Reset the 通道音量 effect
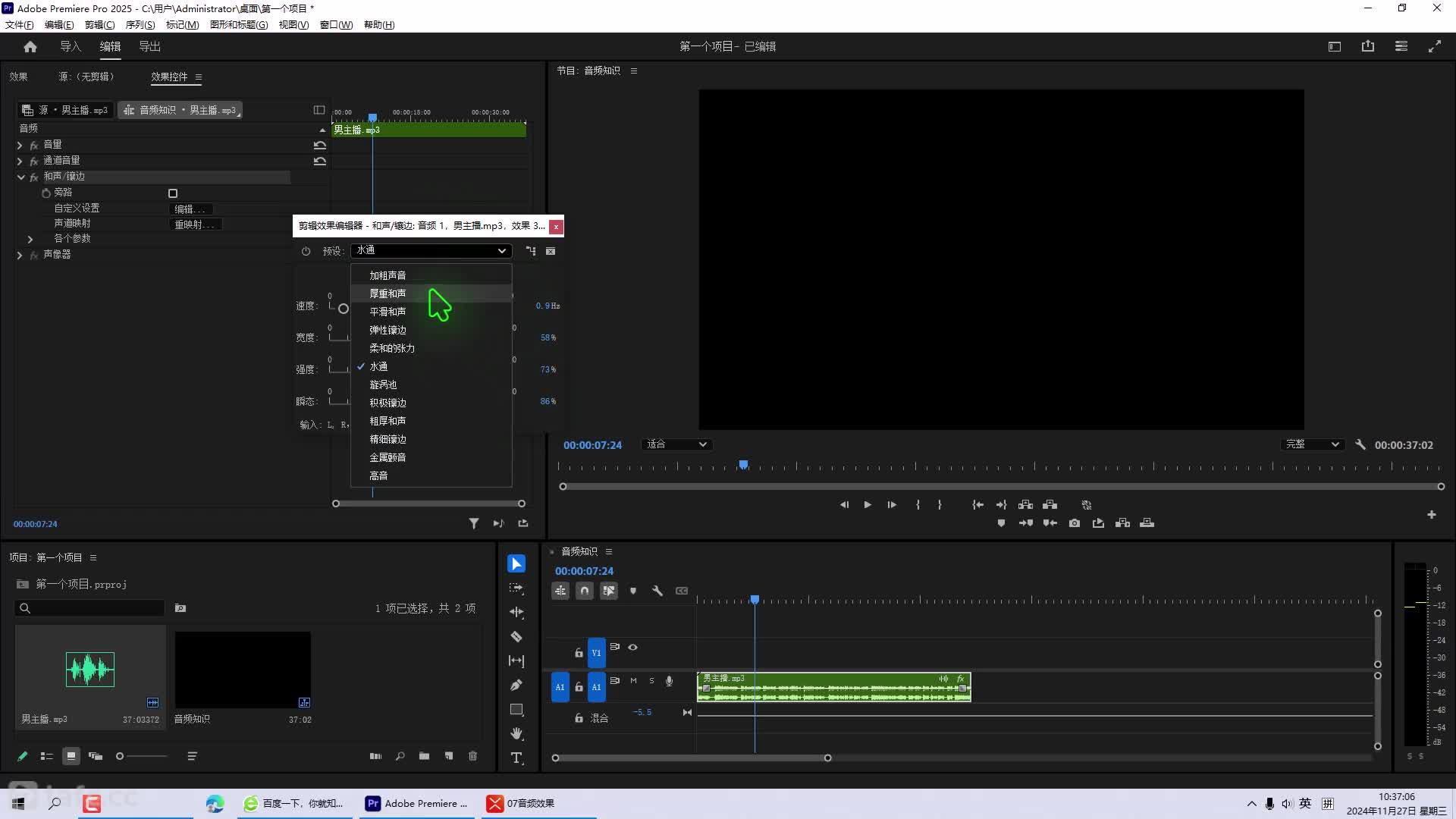 point(320,161)
